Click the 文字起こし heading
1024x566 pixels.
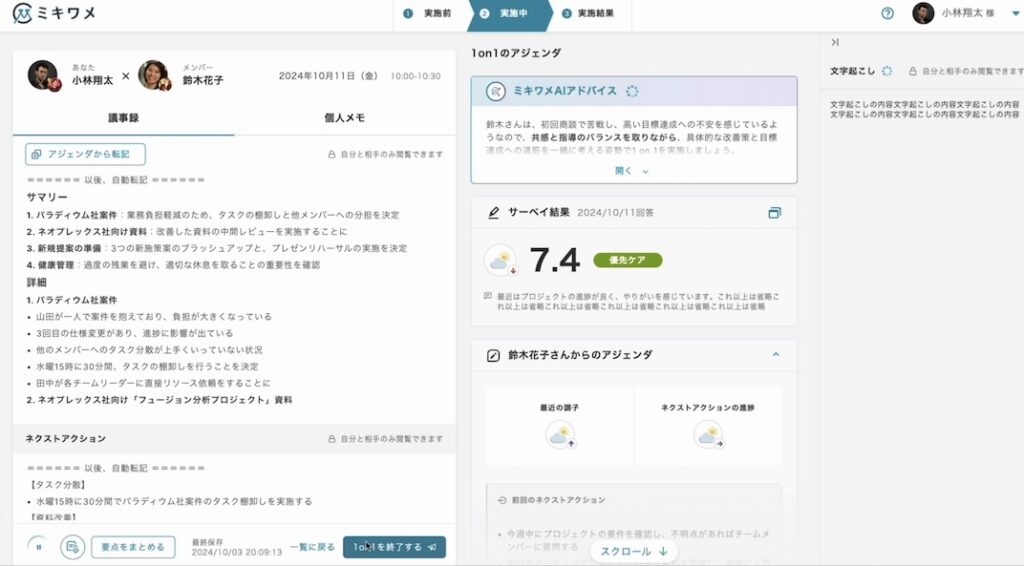(x=852, y=71)
